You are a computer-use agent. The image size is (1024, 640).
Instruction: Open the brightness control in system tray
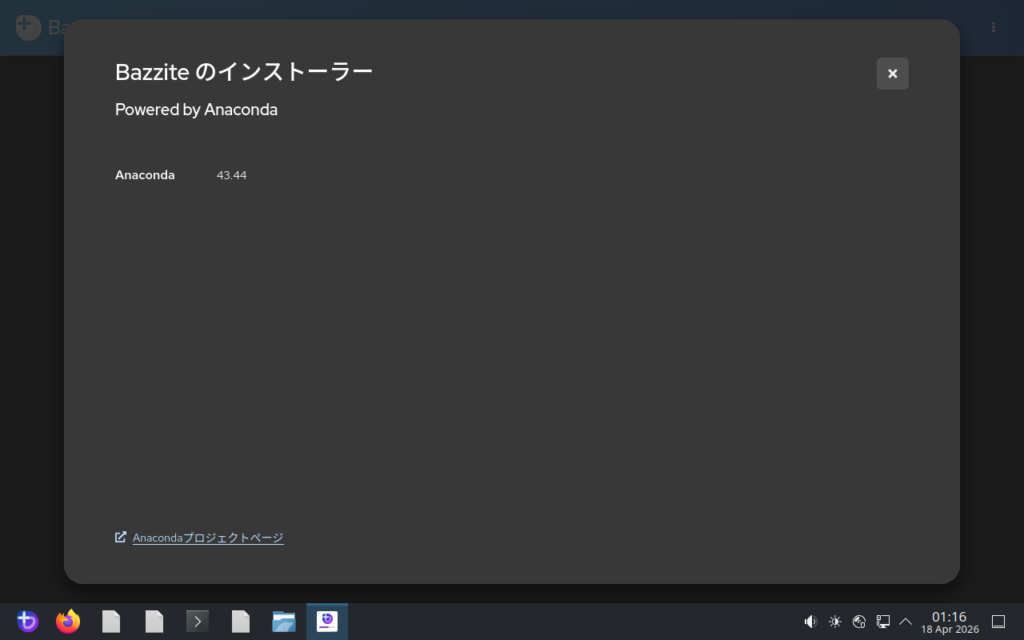point(835,622)
